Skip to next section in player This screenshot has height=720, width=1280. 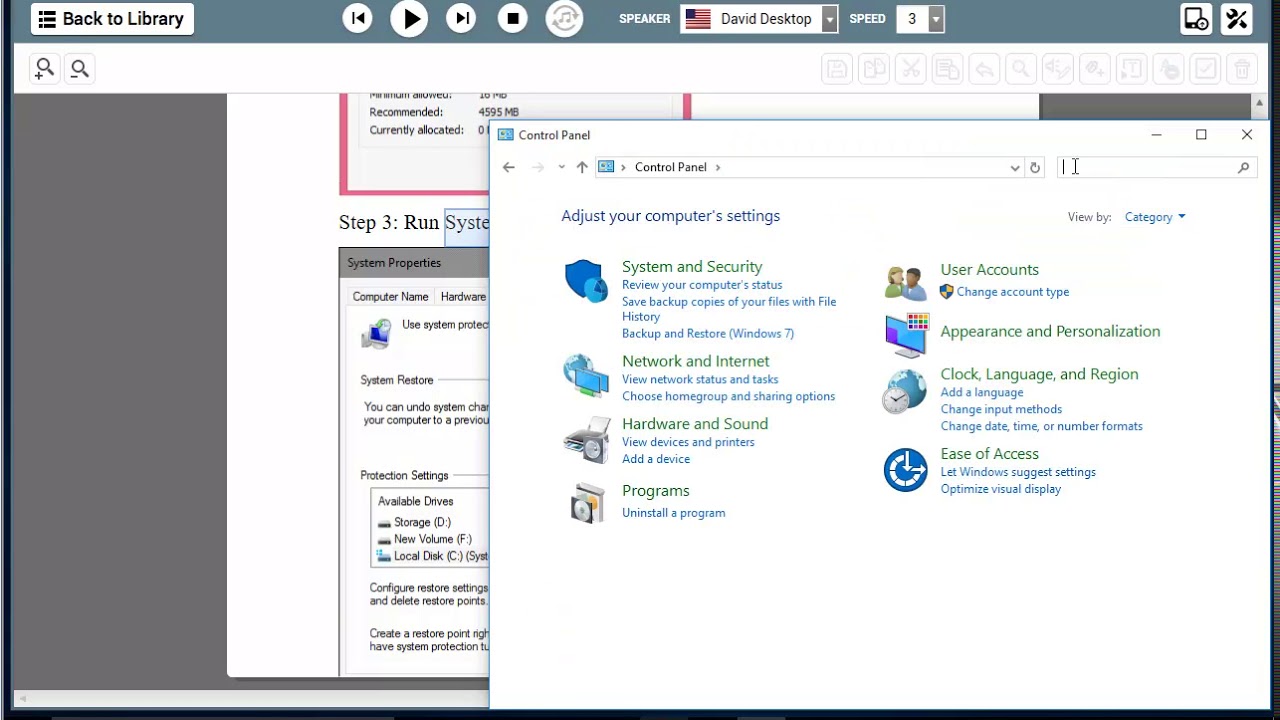[x=461, y=18]
